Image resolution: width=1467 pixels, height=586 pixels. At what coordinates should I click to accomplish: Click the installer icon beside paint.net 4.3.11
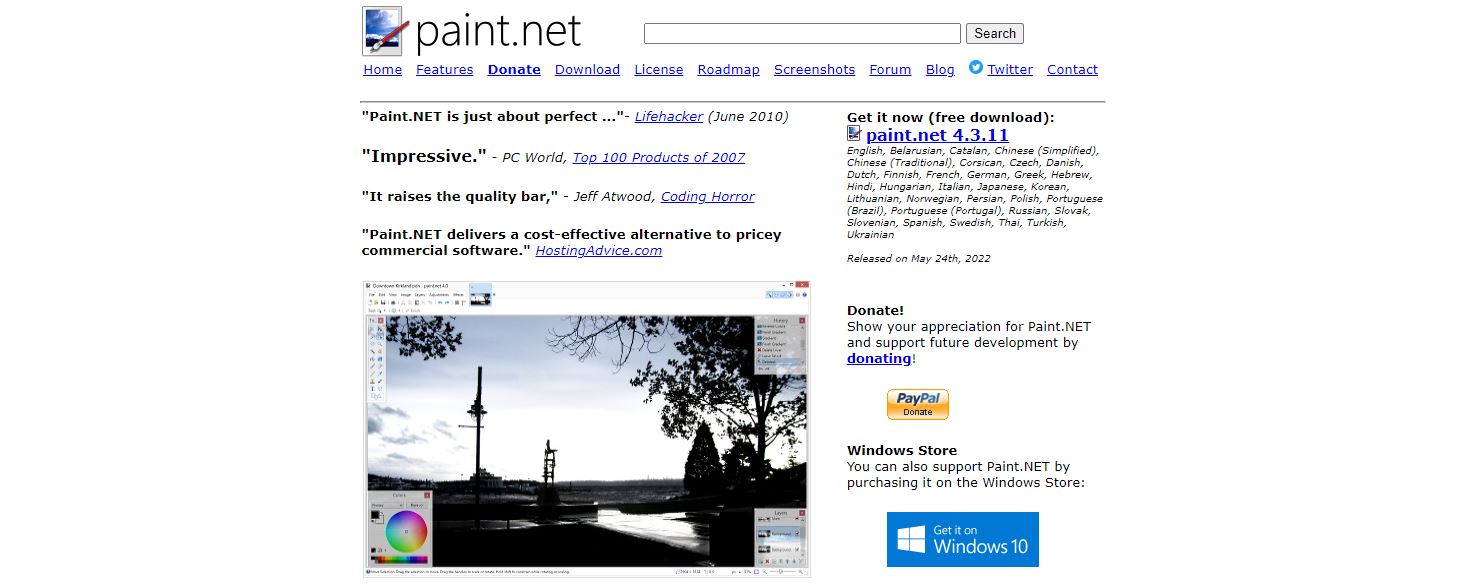pos(854,134)
